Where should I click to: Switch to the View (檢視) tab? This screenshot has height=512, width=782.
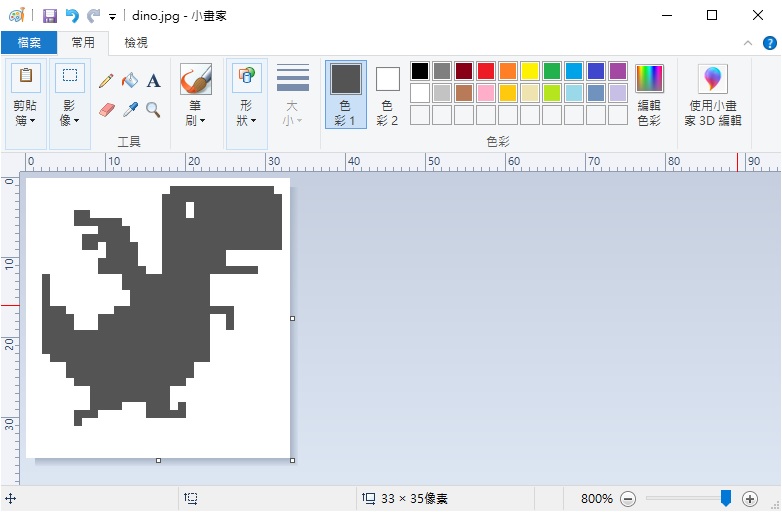(x=136, y=43)
